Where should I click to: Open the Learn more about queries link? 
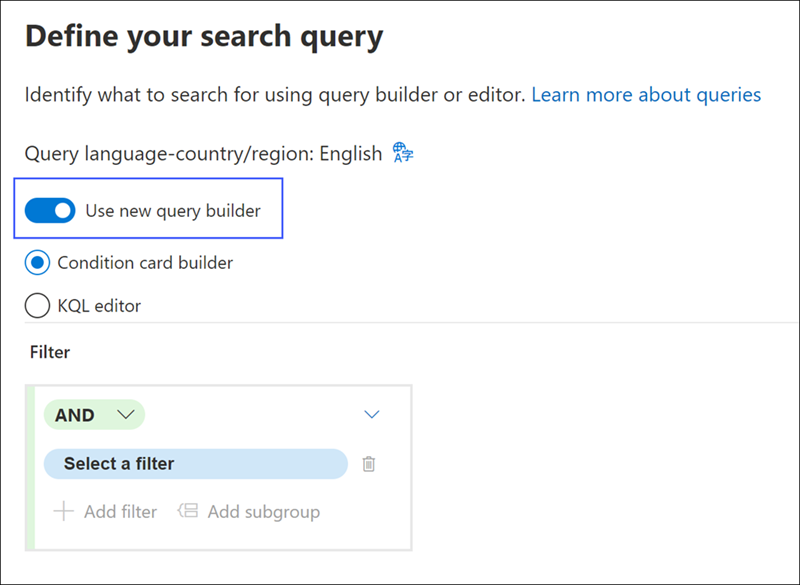pyautogui.click(x=646, y=95)
